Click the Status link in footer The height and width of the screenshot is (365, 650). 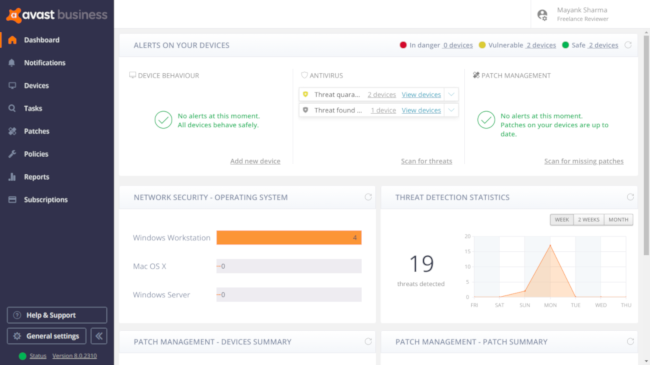coord(38,356)
